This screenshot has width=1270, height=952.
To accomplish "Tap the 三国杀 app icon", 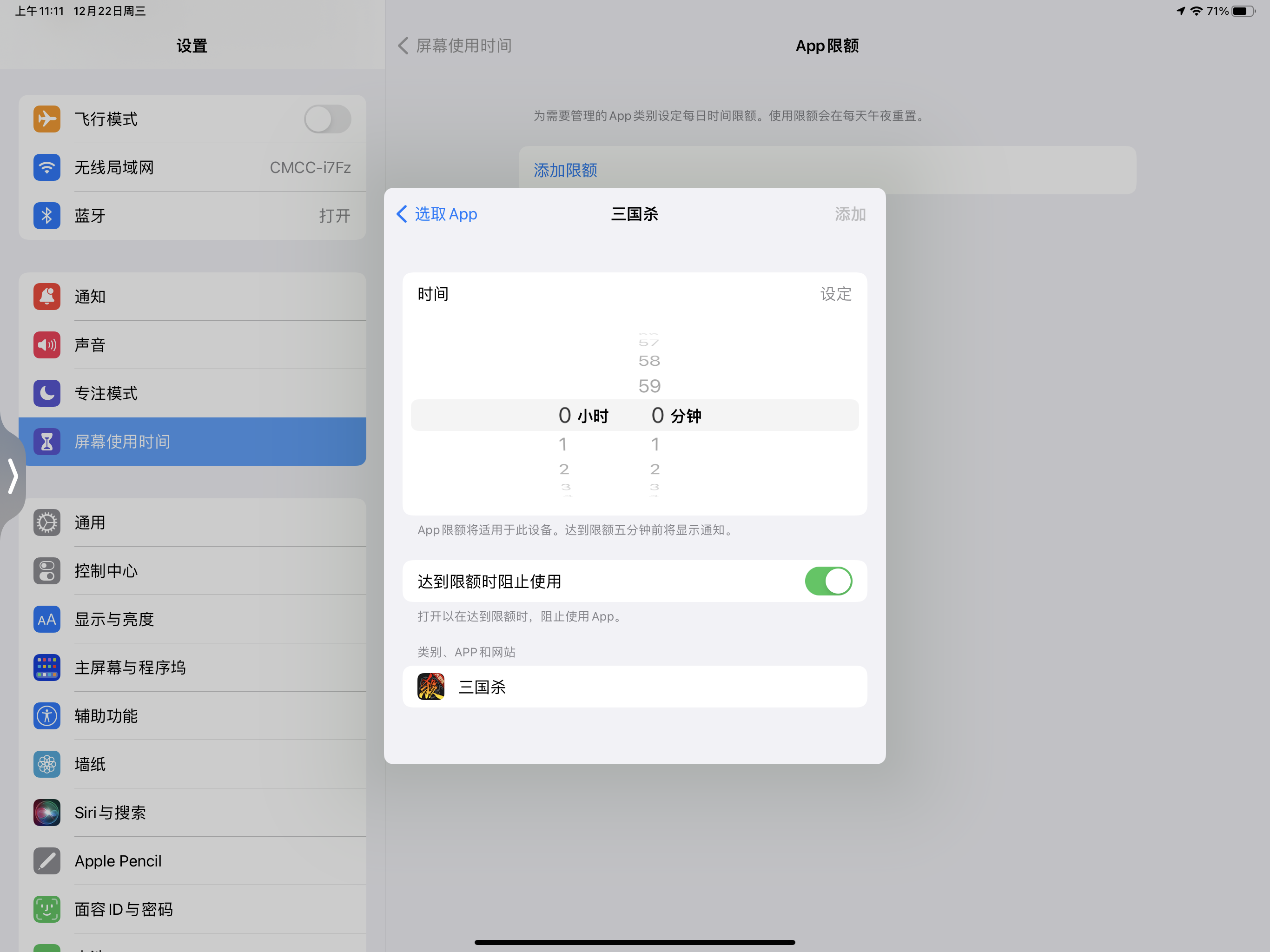I will click(430, 686).
